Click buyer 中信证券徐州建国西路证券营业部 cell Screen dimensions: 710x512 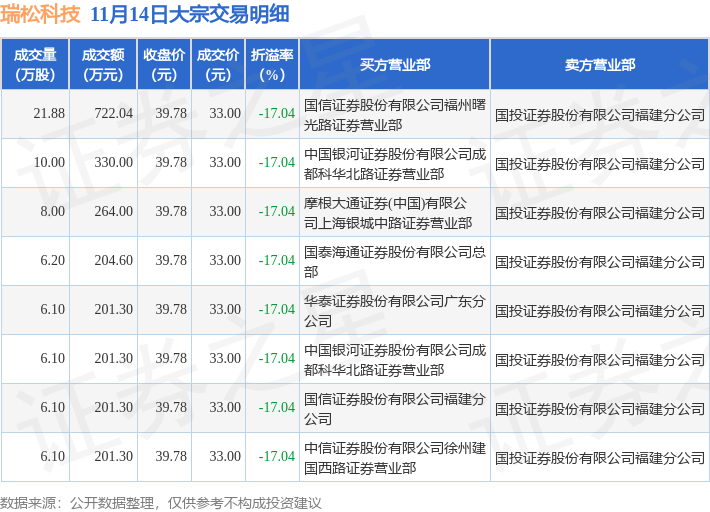pos(395,458)
